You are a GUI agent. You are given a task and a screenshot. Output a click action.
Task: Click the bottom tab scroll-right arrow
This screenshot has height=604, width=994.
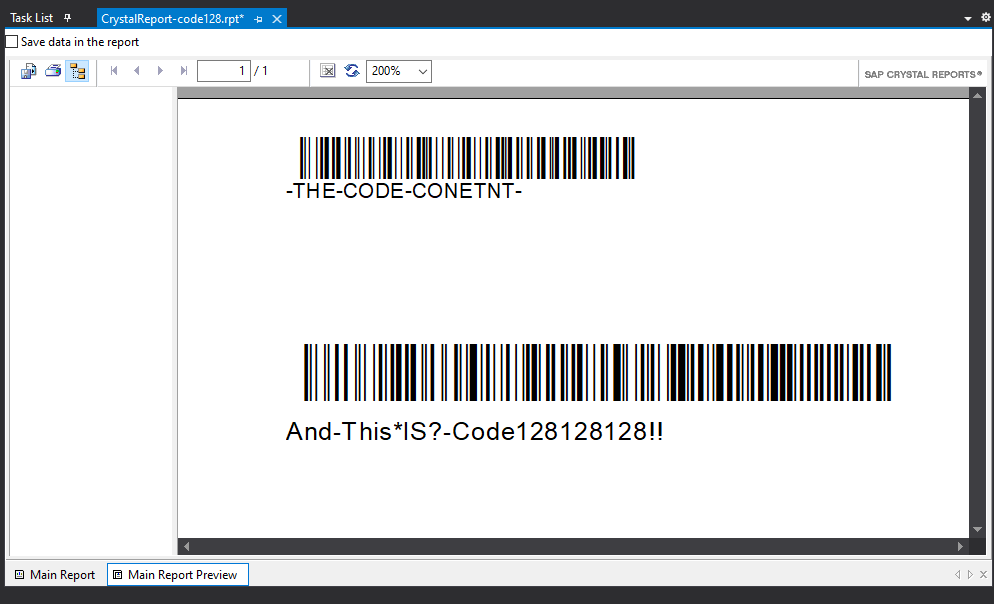click(x=970, y=575)
